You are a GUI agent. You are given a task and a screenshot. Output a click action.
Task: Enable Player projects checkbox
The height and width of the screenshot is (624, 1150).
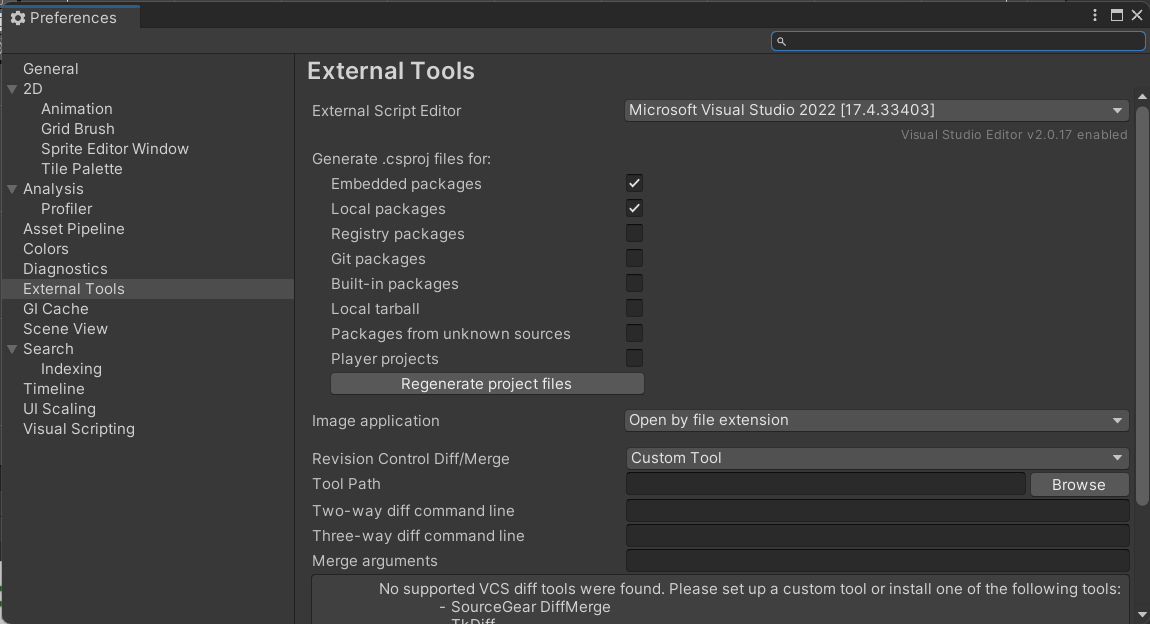pyautogui.click(x=634, y=358)
